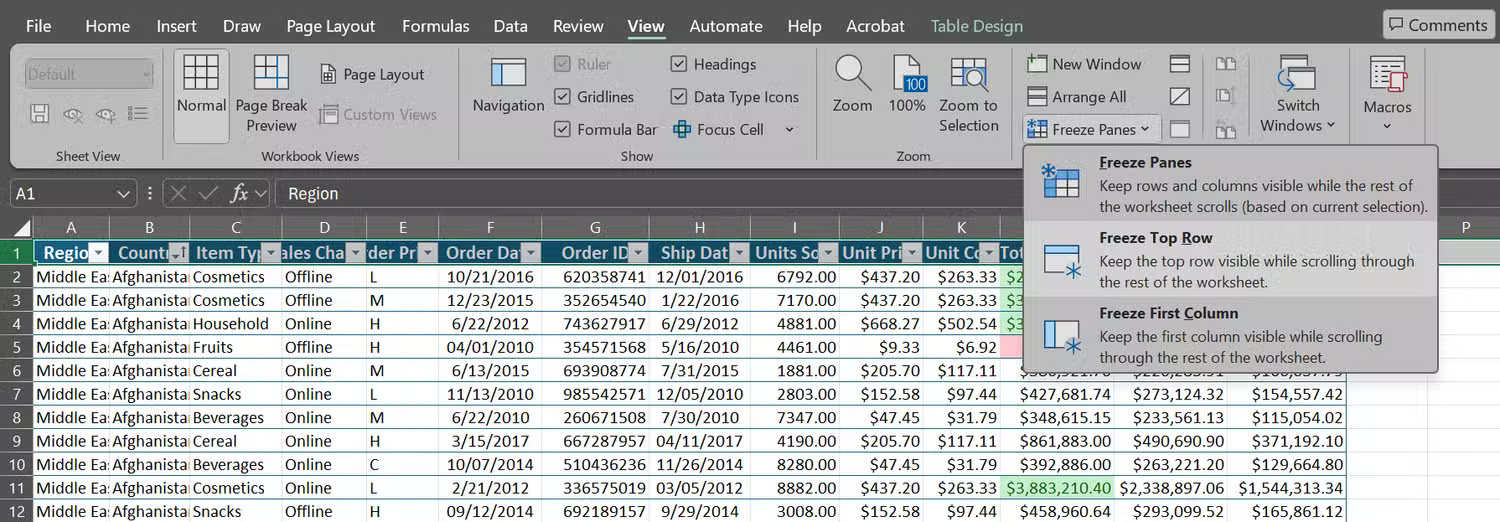Select green highlighted cell $3,883,210.40

tap(1057, 488)
